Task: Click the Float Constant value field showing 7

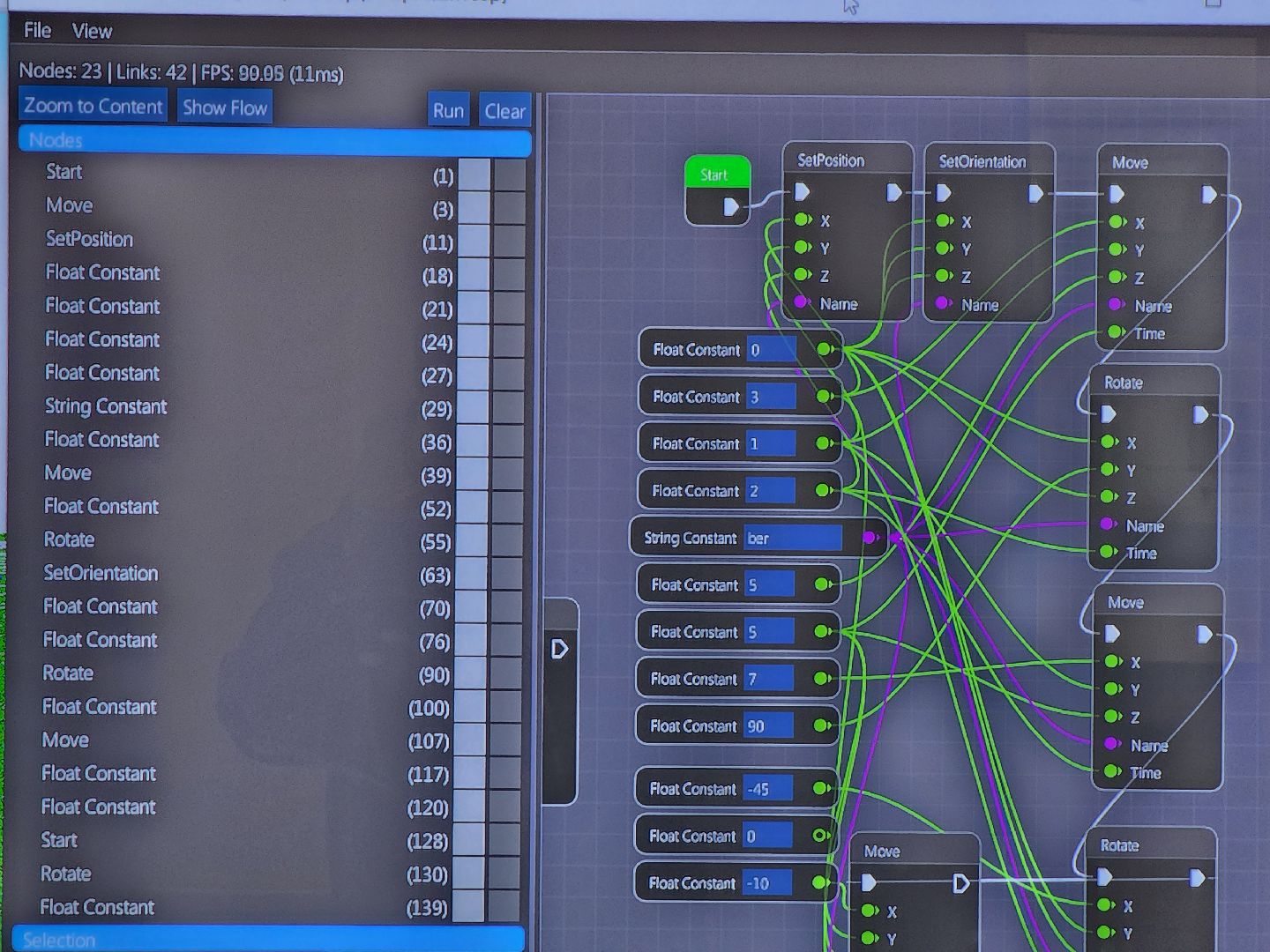Action: [x=769, y=679]
